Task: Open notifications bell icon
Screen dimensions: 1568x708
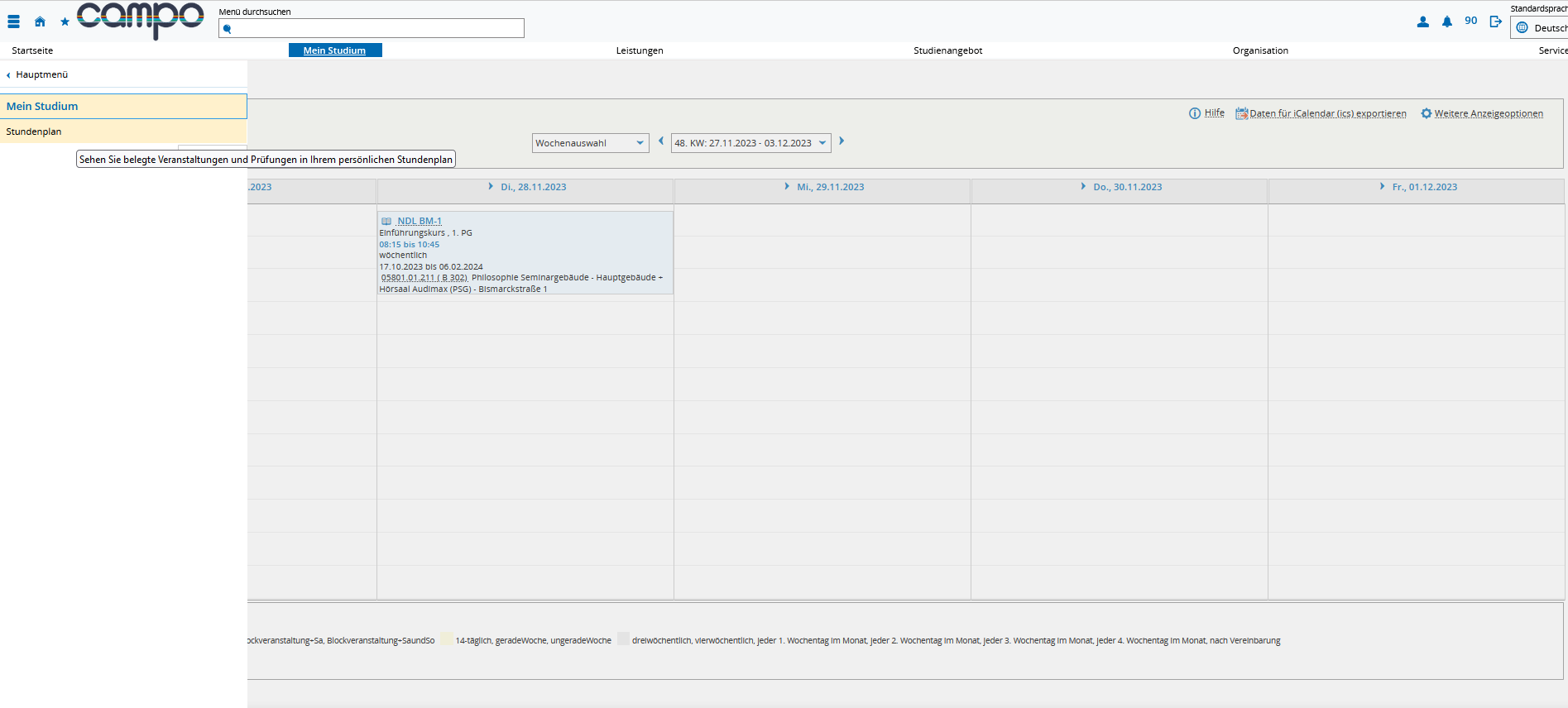Action: click(x=1446, y=22)
